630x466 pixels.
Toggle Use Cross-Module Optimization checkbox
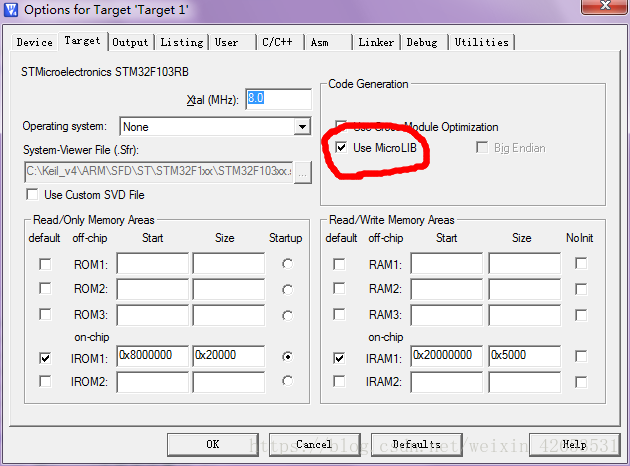click(x=341, y=125)
